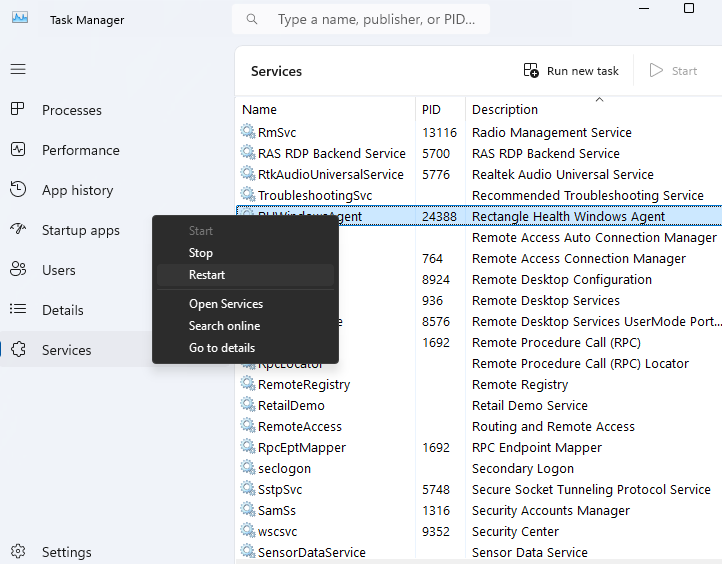The image size is (722, 564).
Task: Click the RmSvc service gear icon
Action: (x=248, y=132)
